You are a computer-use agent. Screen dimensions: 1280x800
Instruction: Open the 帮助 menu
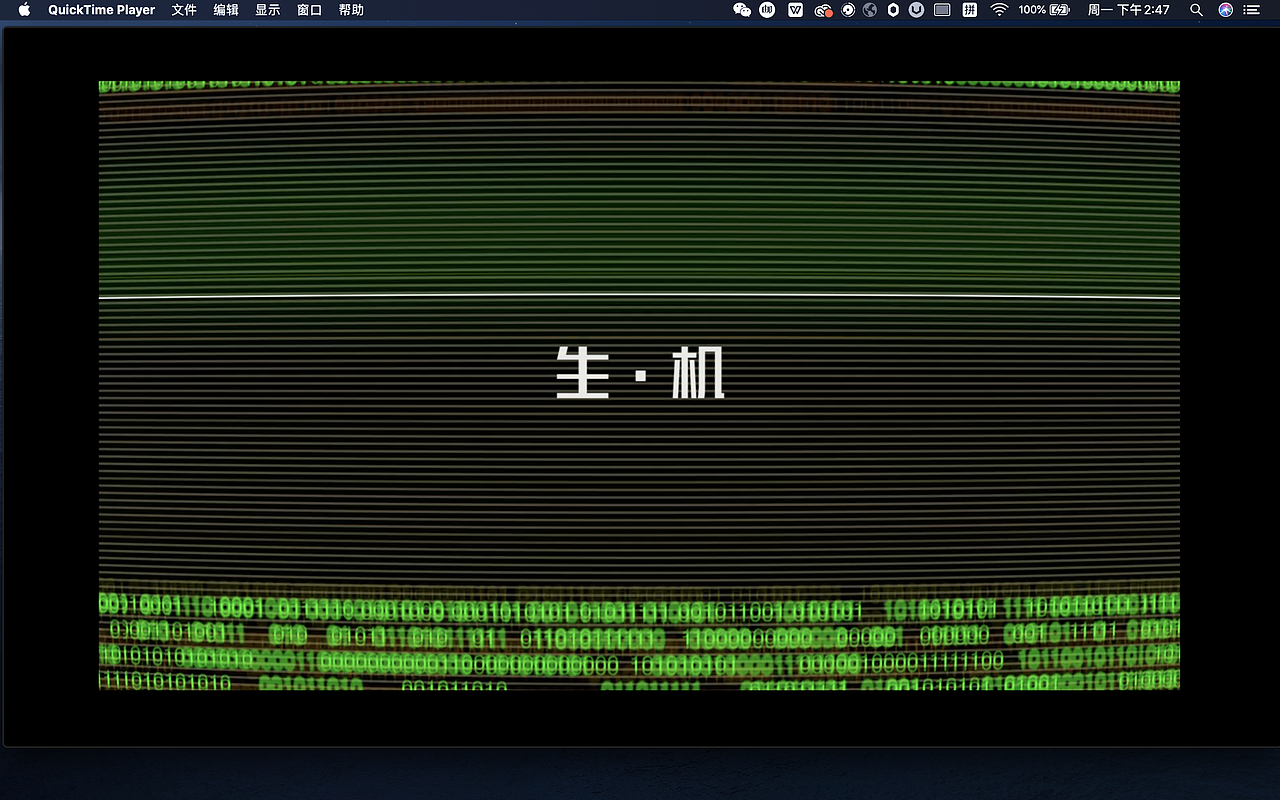(x=350, y=10)
